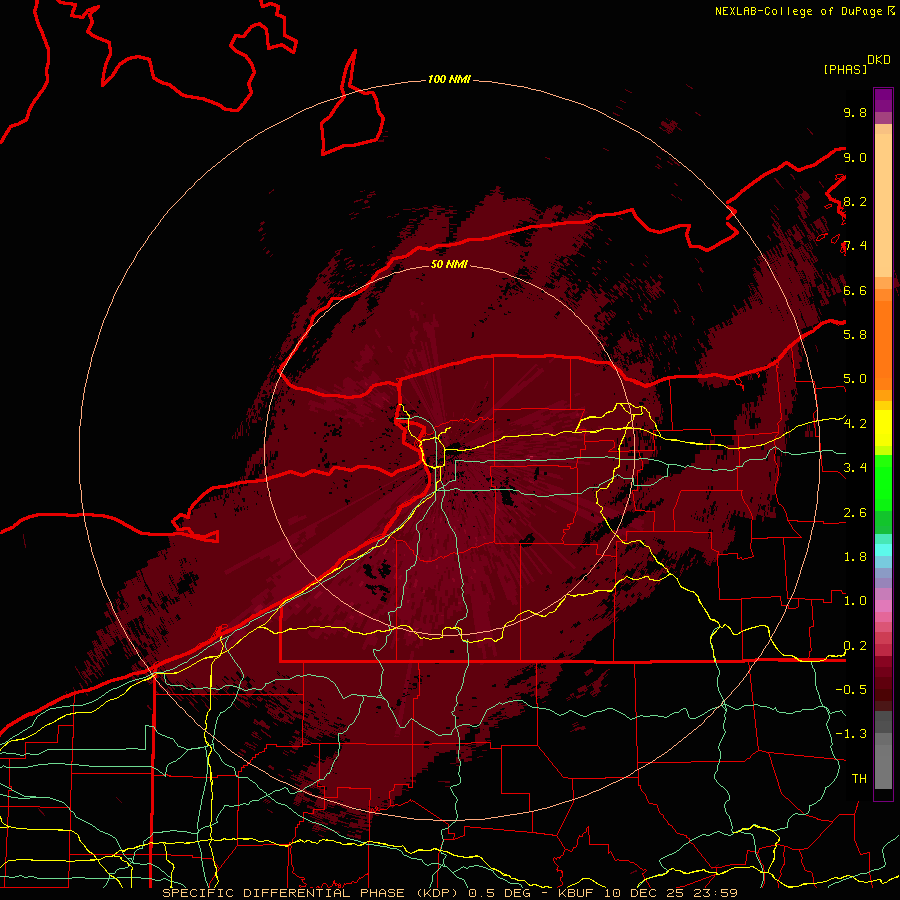This screenshot has height=900, width=900.
Task: Click the bright orange band of the color bar
Action: pos(883,344)
